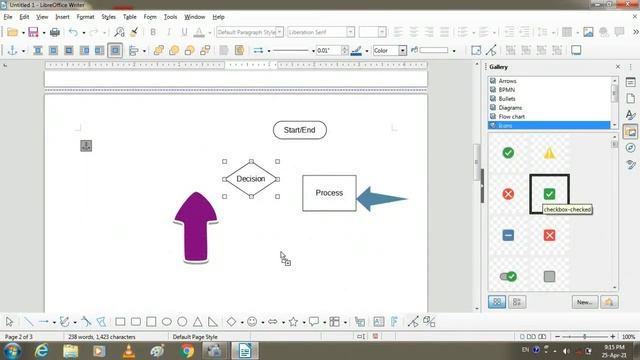This screenshot has width=640, height=360.
Task: Click the Anchor icon in drawing toolbar
Action: (x=13, y=50)
